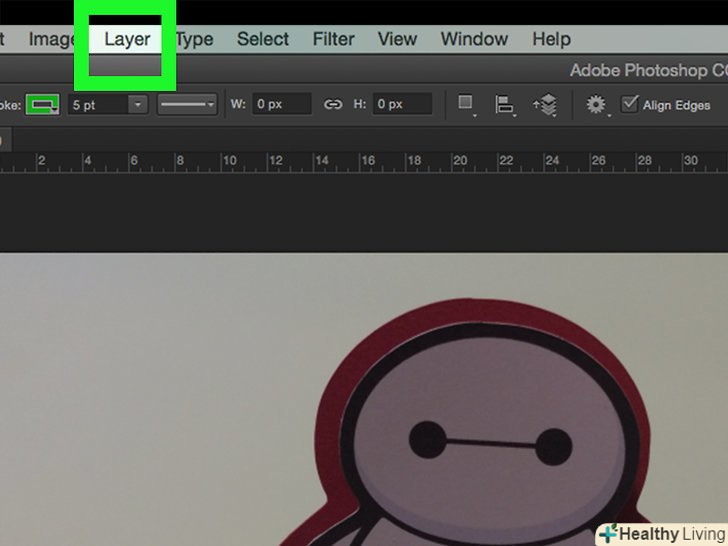The height and width of the screenshot is (546, 728).
Task: Open the Window menu
Action: (x=474, y=40)
